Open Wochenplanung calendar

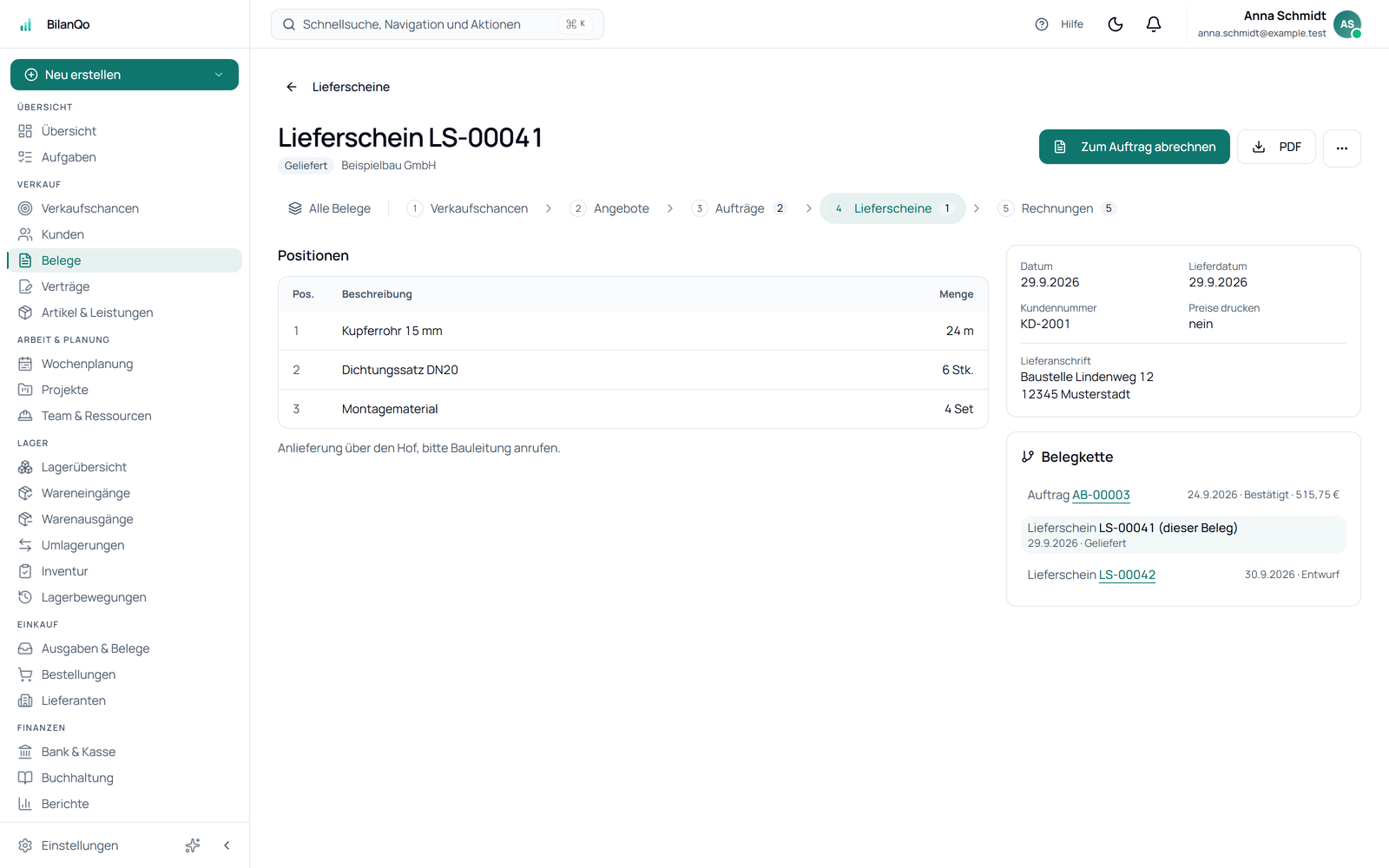click(124, 364)
